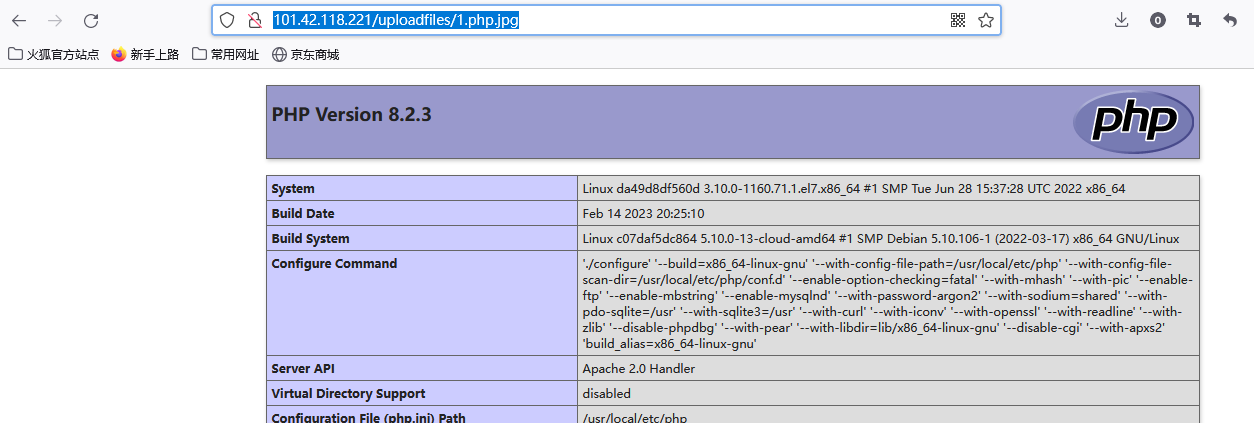Click the undo arrow toolbar icon

point(1230,20)
